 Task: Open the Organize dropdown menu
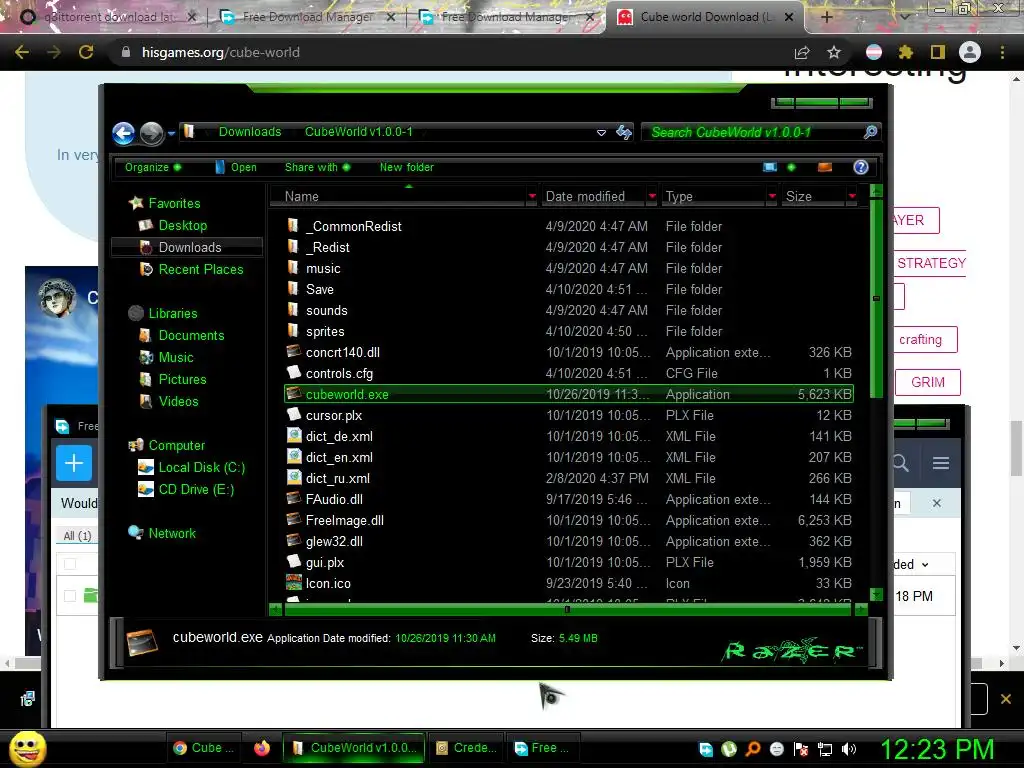(x=153, y=167)
